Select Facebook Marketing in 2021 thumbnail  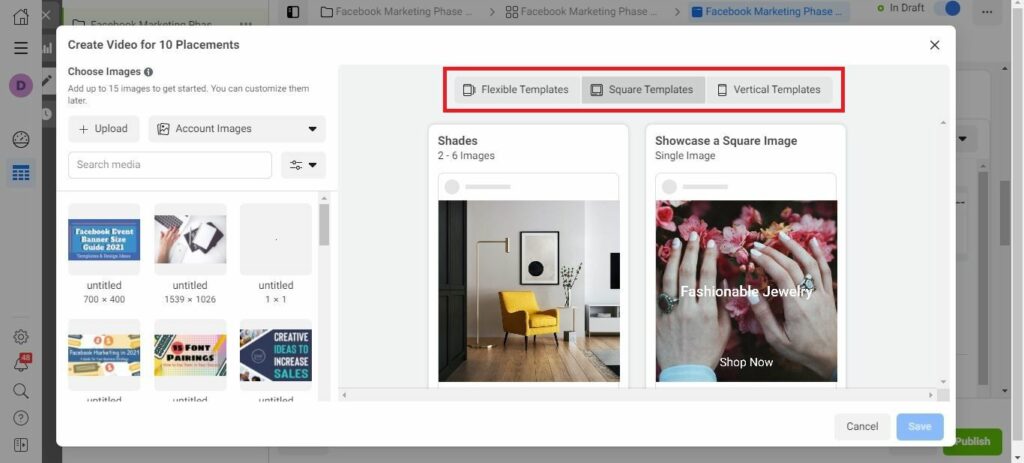click(x=104, y=355)
